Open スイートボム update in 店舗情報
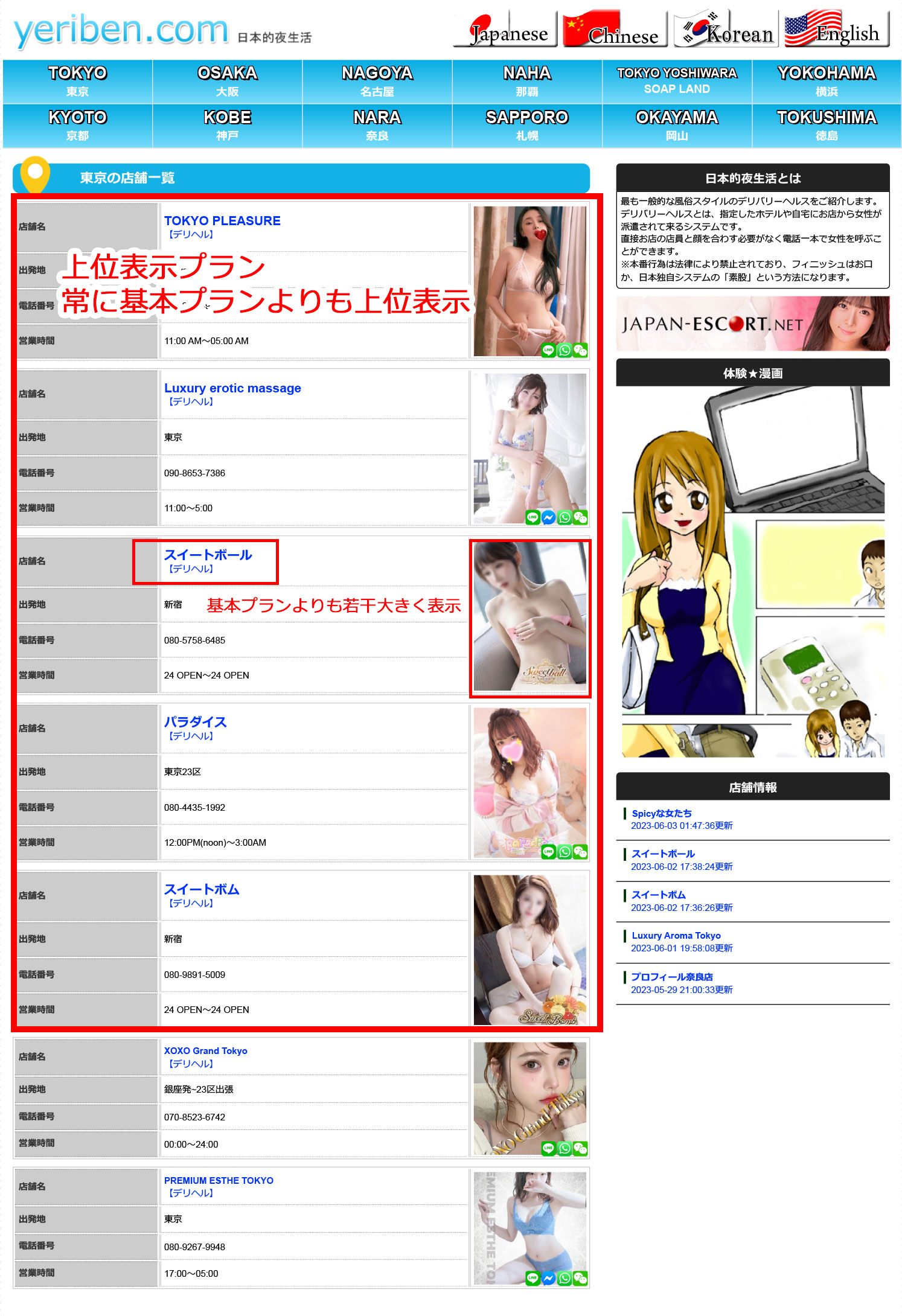Viewport: 902px width, 1316px height. [x=659, y=895]
